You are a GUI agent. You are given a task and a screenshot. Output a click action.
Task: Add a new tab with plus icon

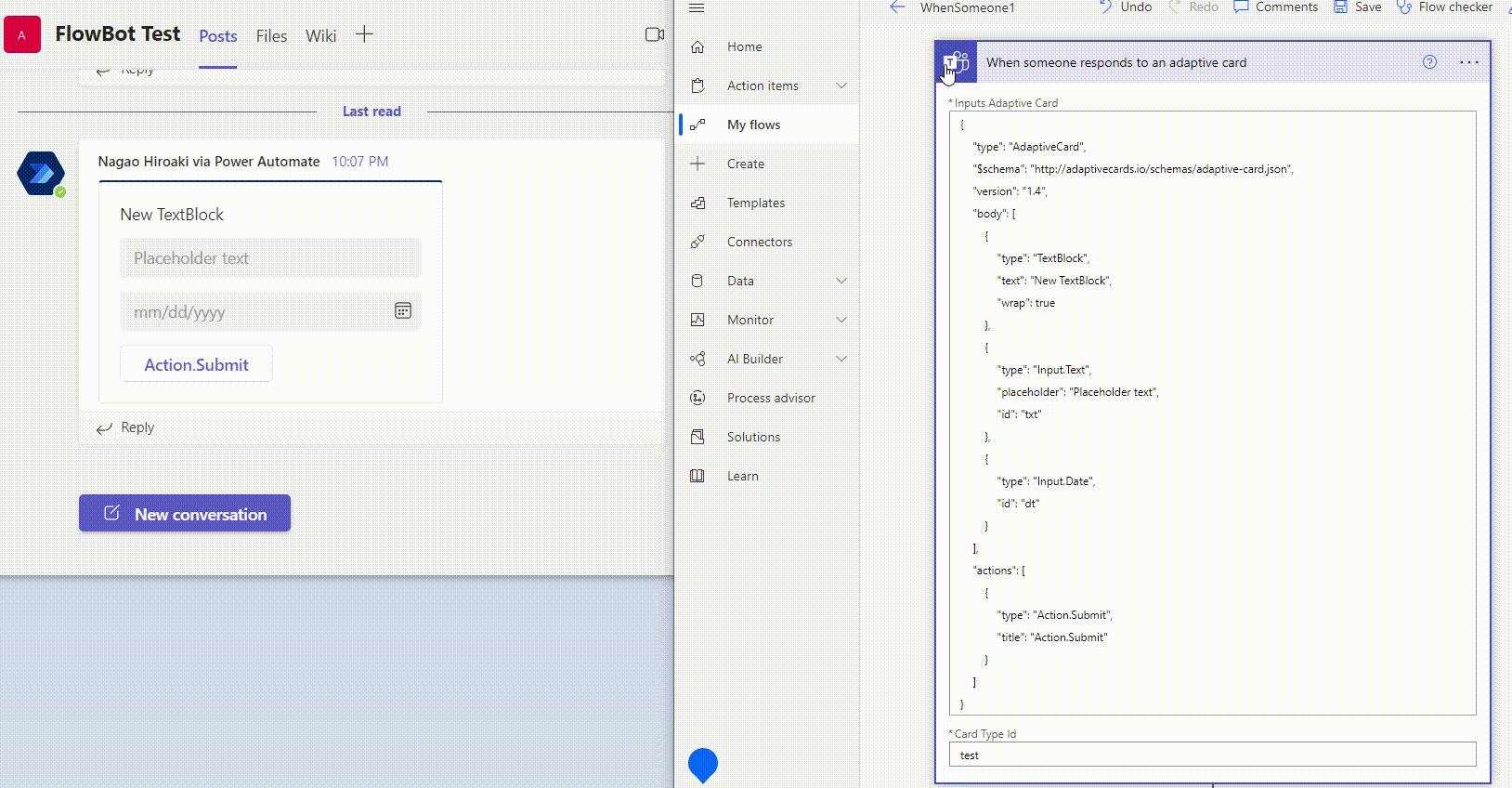tap(364, 34)
